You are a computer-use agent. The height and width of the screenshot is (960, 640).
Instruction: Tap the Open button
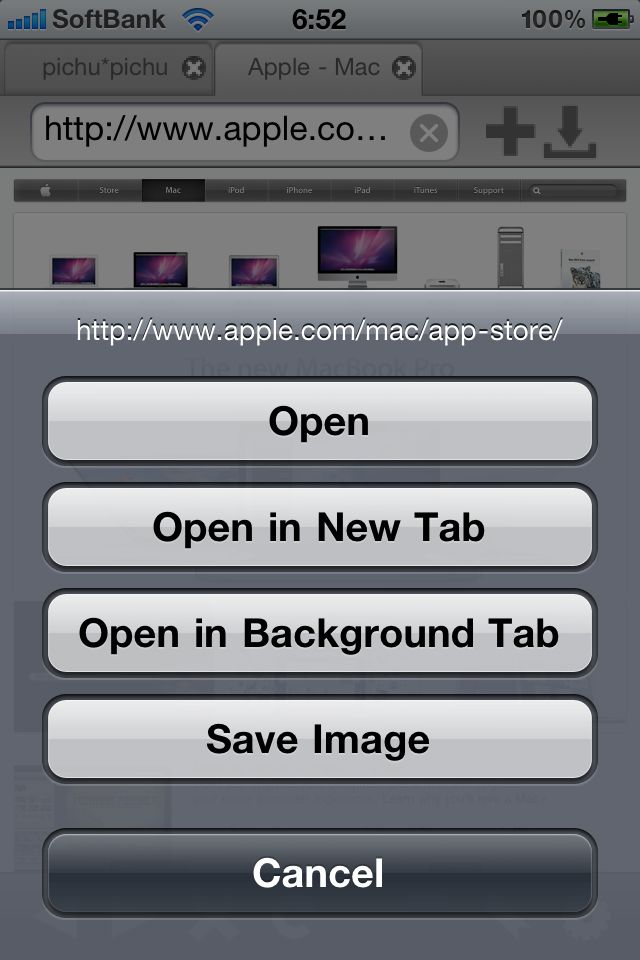click(320, 421)
